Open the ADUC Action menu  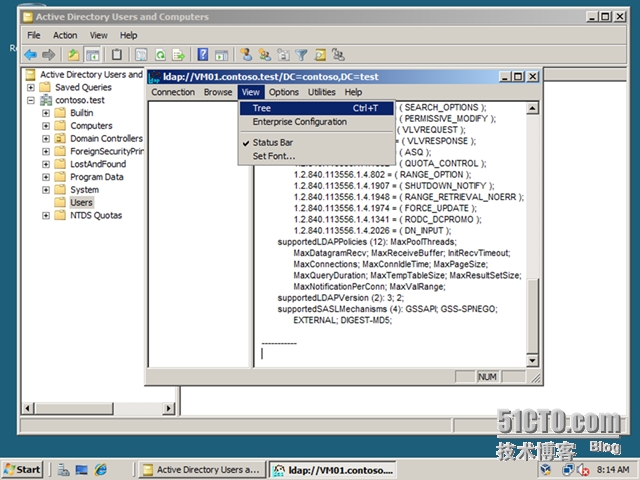coord(65,36)
